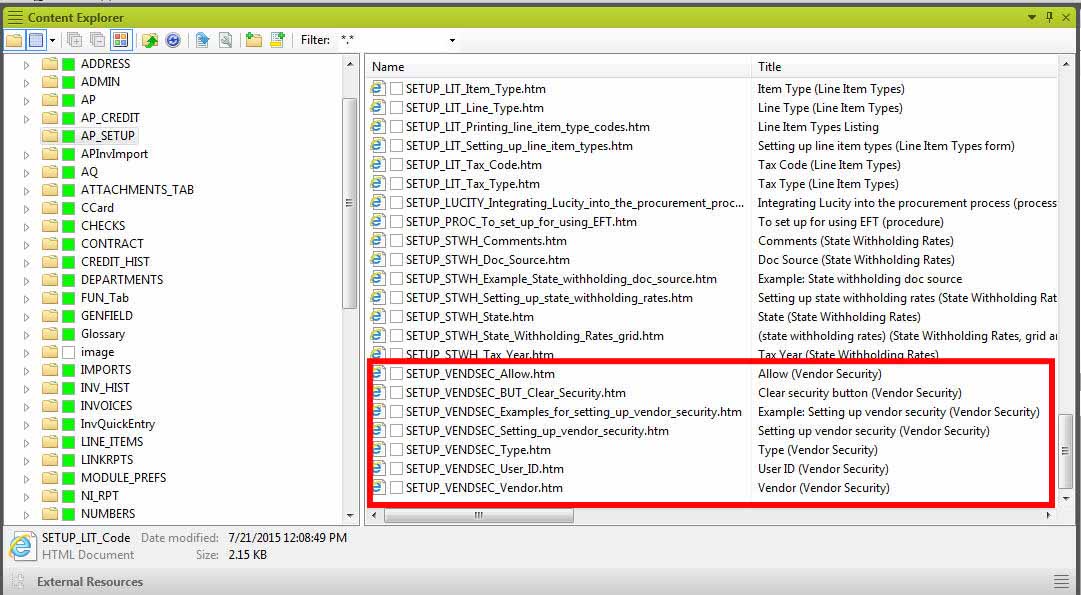
Task: Open the Content Explorer hamburger menu icon
Action: (14, 17)
